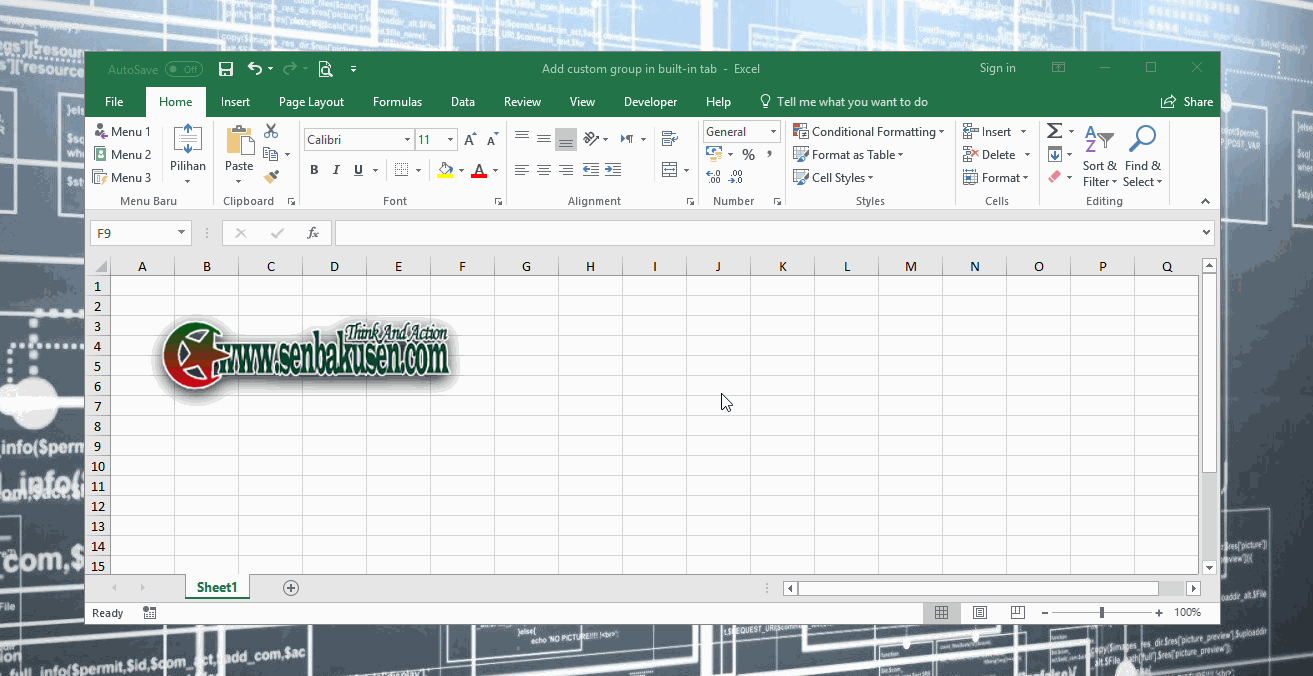Click the Menu 3 button
The height and width of the screenshot is (676, 1313).
[122, 177]
